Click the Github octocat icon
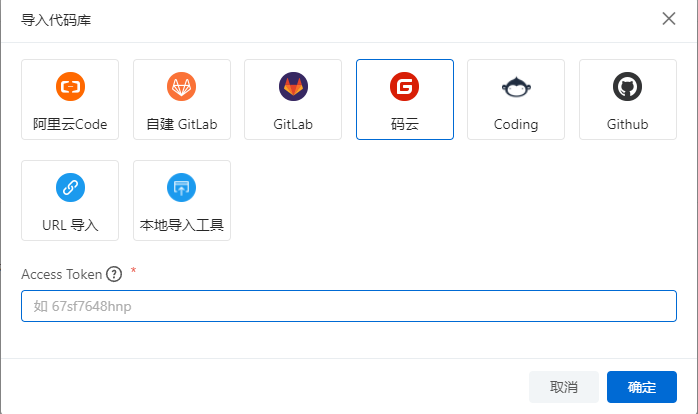This screenshot has height=414, width=698. pos(628,86)
